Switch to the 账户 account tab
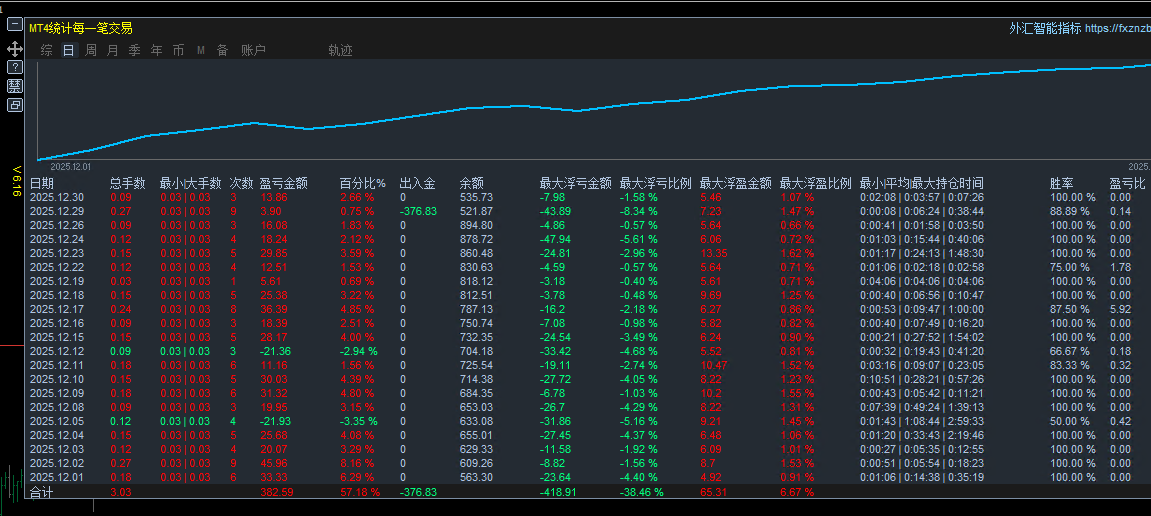Screen dimensions: 1151x516 point(254,51)
